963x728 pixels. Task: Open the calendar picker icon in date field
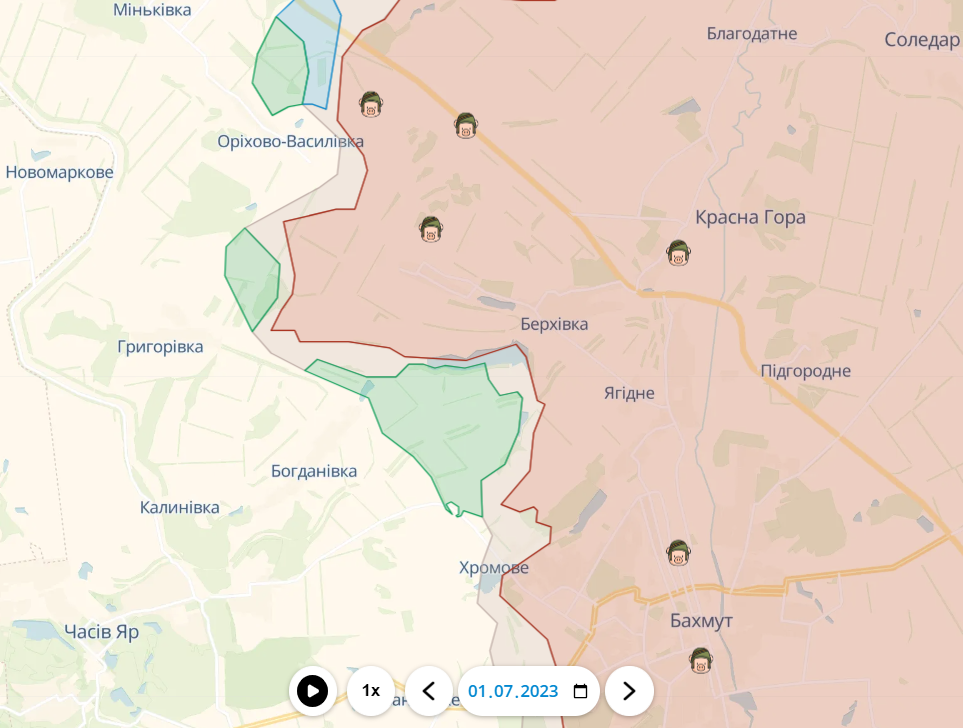click(x=580, y=692)
